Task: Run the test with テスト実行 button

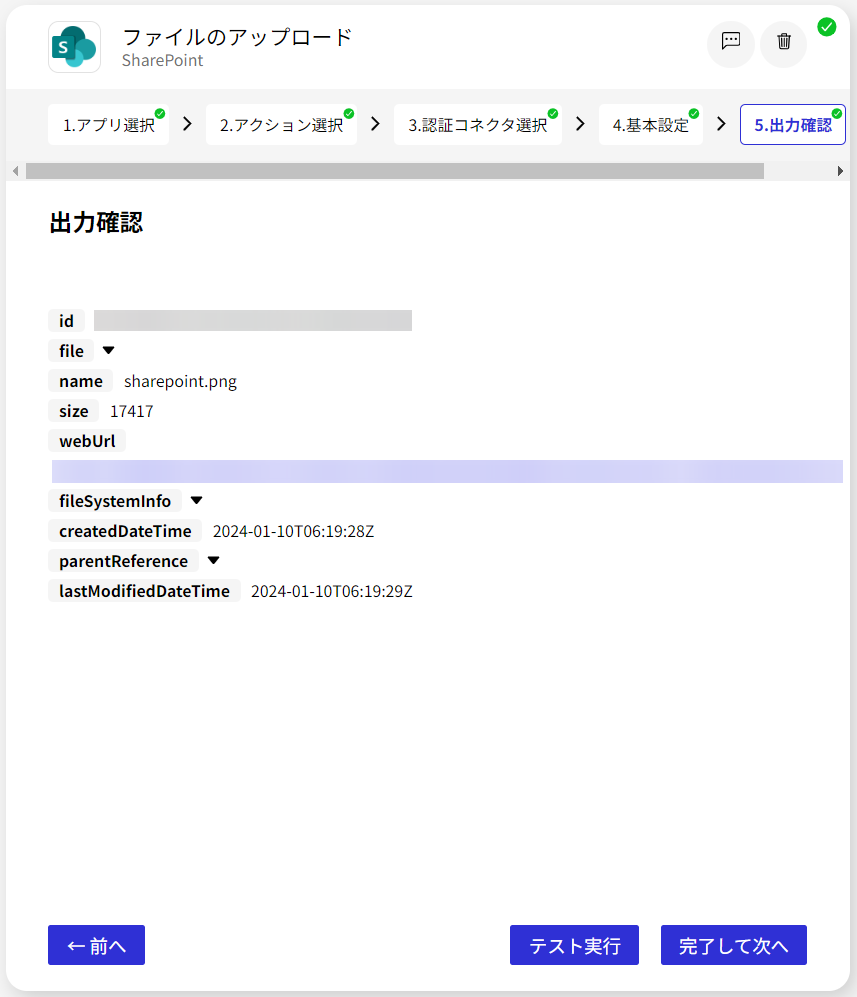Action: tap(574, 945)
